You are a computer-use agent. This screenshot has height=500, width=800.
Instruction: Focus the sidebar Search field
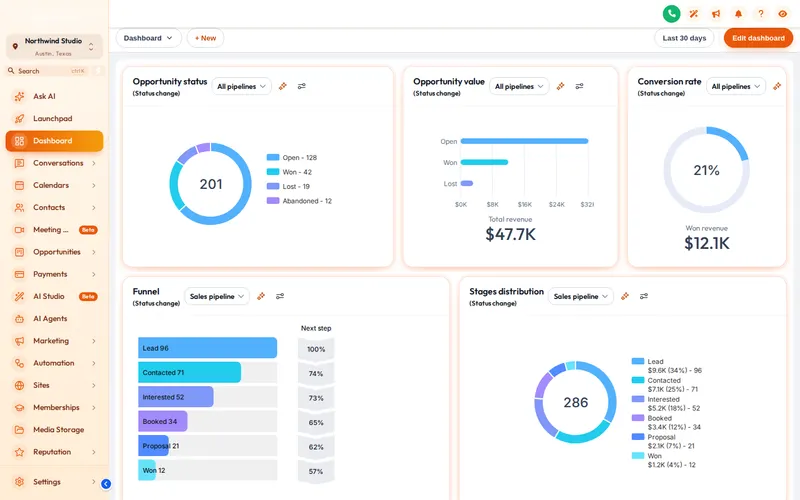(47, 71)
